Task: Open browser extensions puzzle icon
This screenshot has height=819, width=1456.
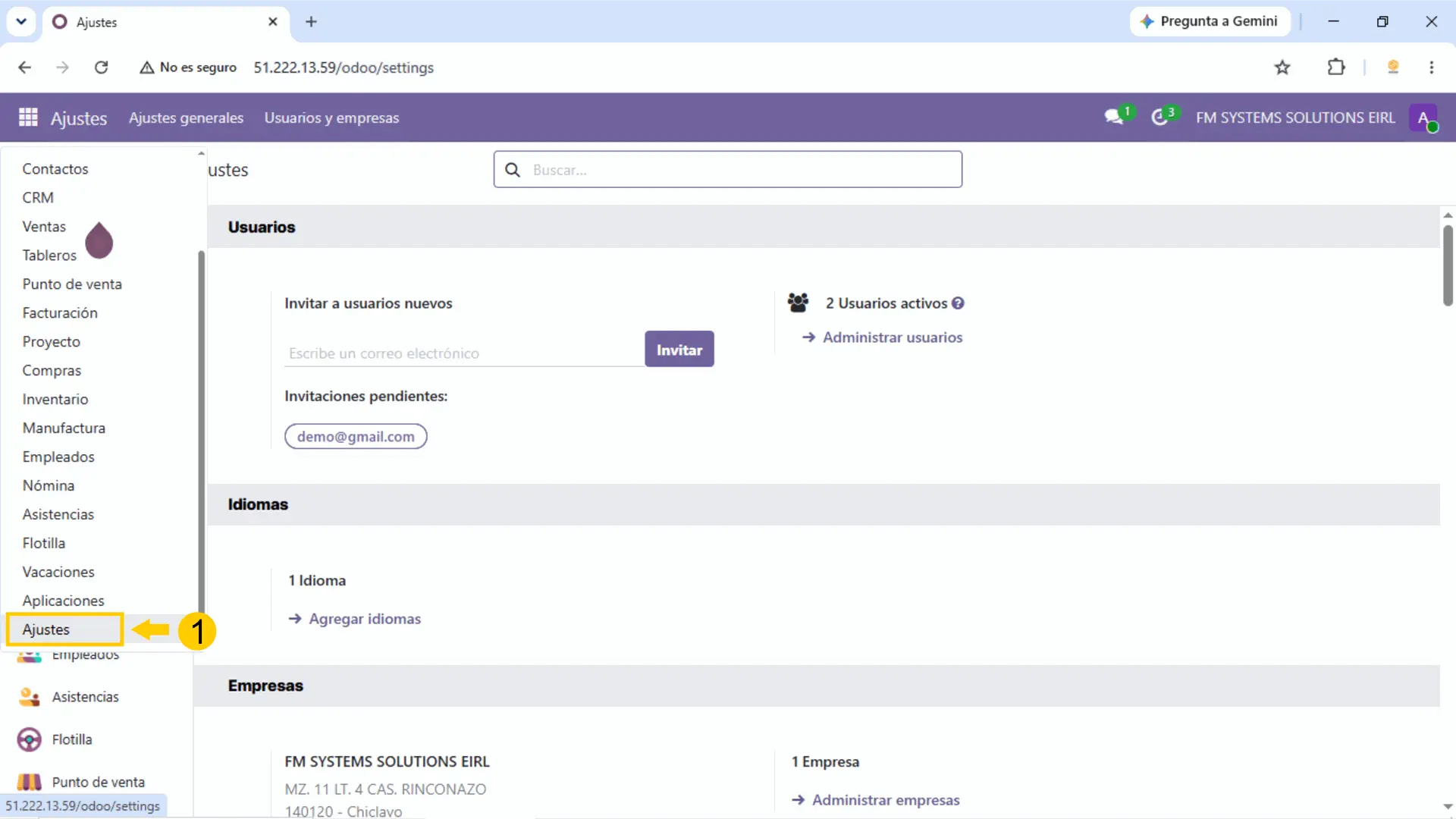Action: pos(1336,67)
